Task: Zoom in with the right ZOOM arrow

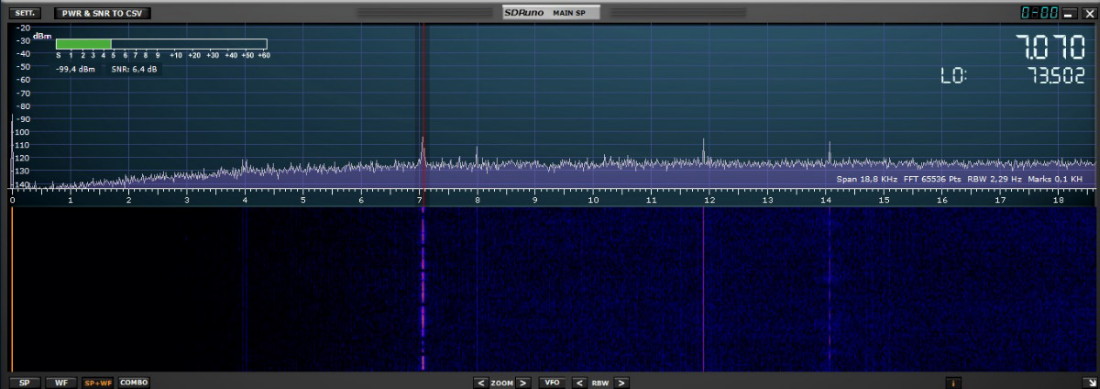Action: click(x=523, y=383)
